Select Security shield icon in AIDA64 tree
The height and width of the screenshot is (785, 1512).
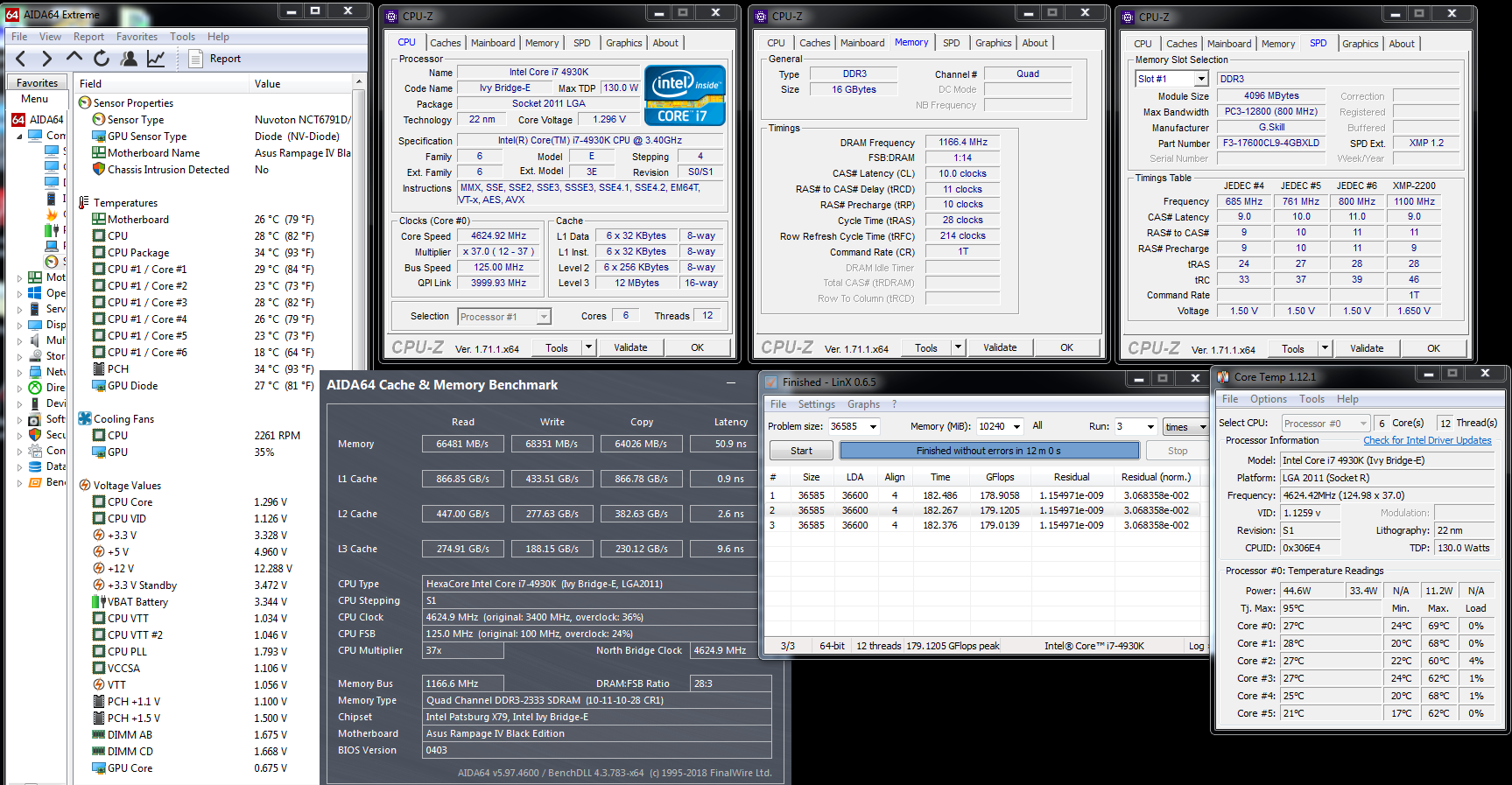click(x=35, y=435)
